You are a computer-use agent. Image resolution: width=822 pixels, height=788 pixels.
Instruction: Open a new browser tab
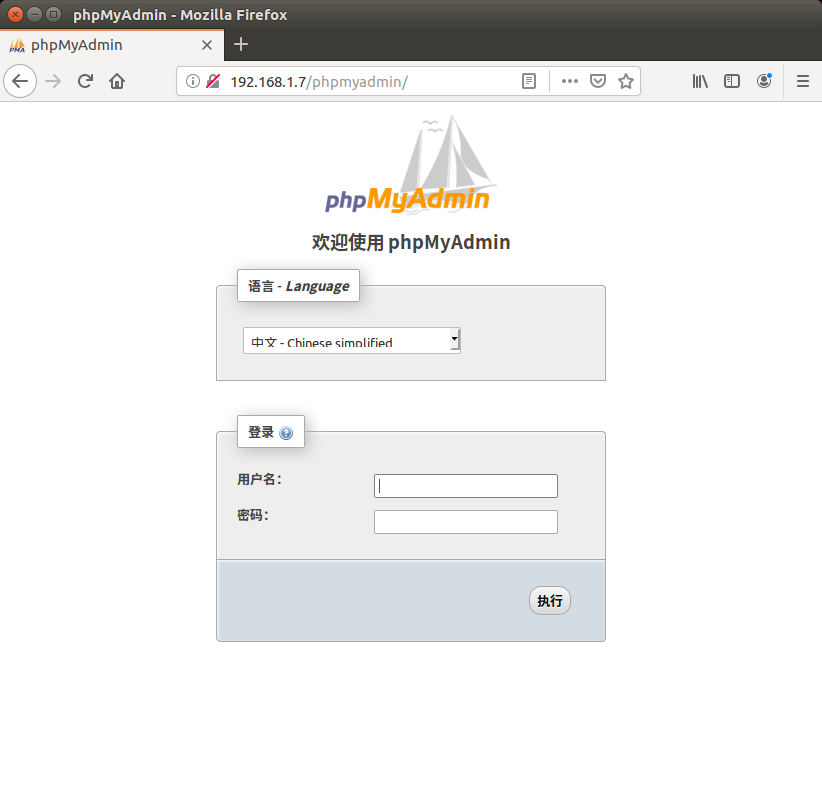click(x=241, y=45)
